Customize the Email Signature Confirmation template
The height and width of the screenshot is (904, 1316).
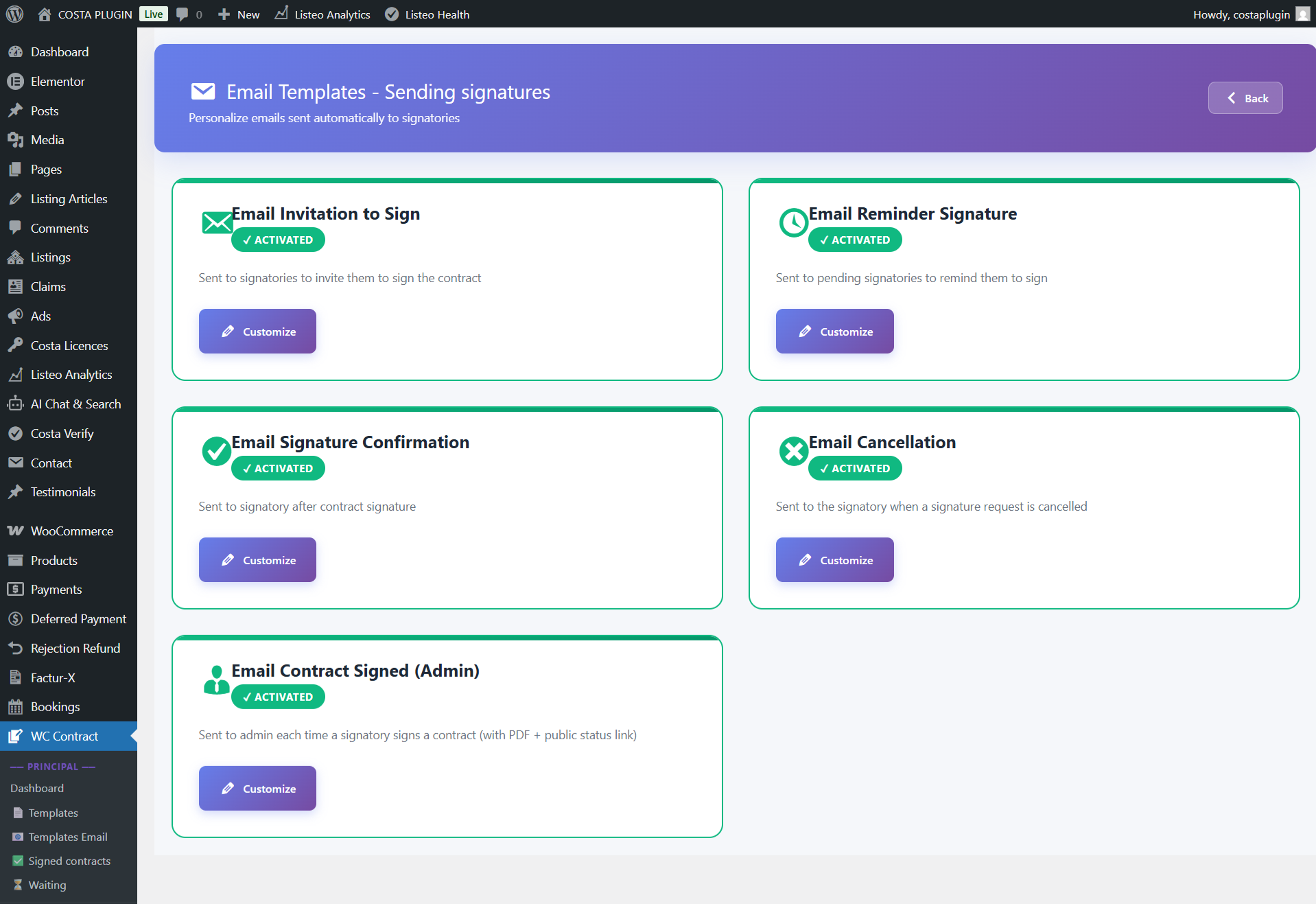tap(257, 560)
